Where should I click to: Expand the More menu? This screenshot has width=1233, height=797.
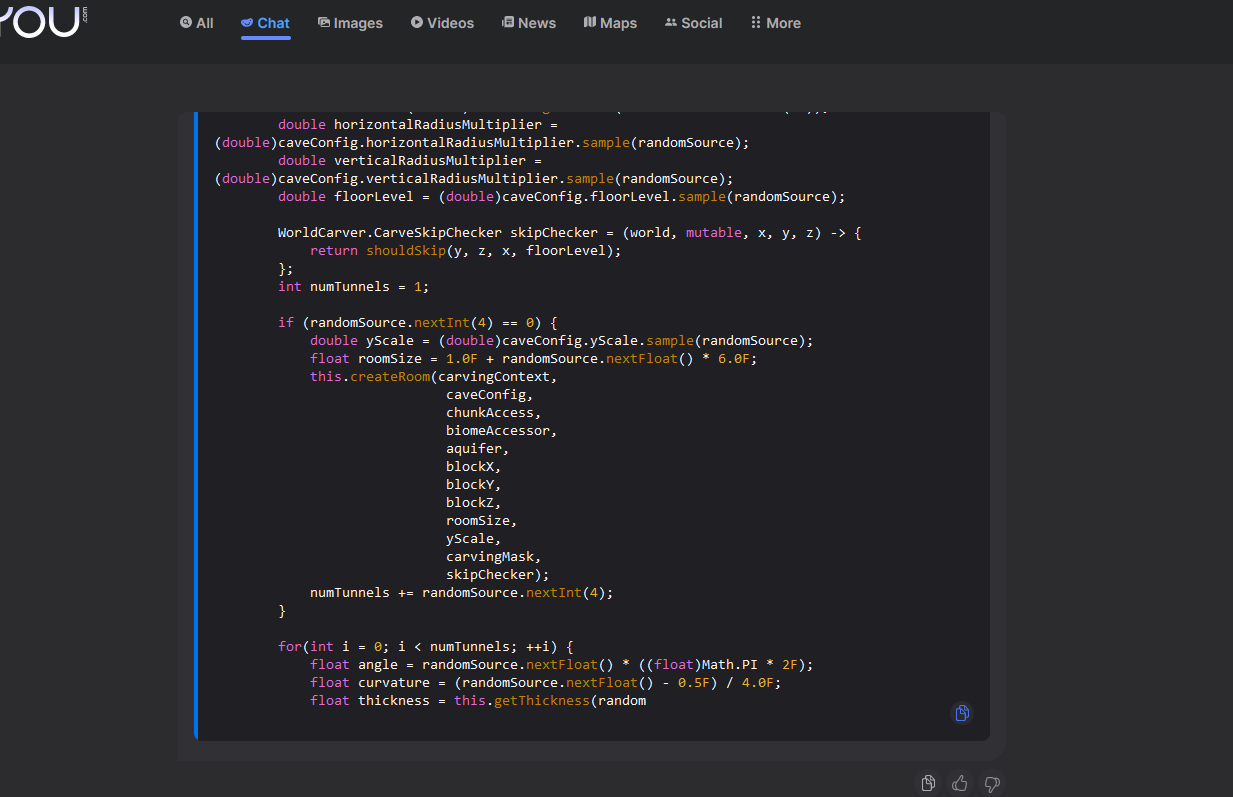pos(775,23)
